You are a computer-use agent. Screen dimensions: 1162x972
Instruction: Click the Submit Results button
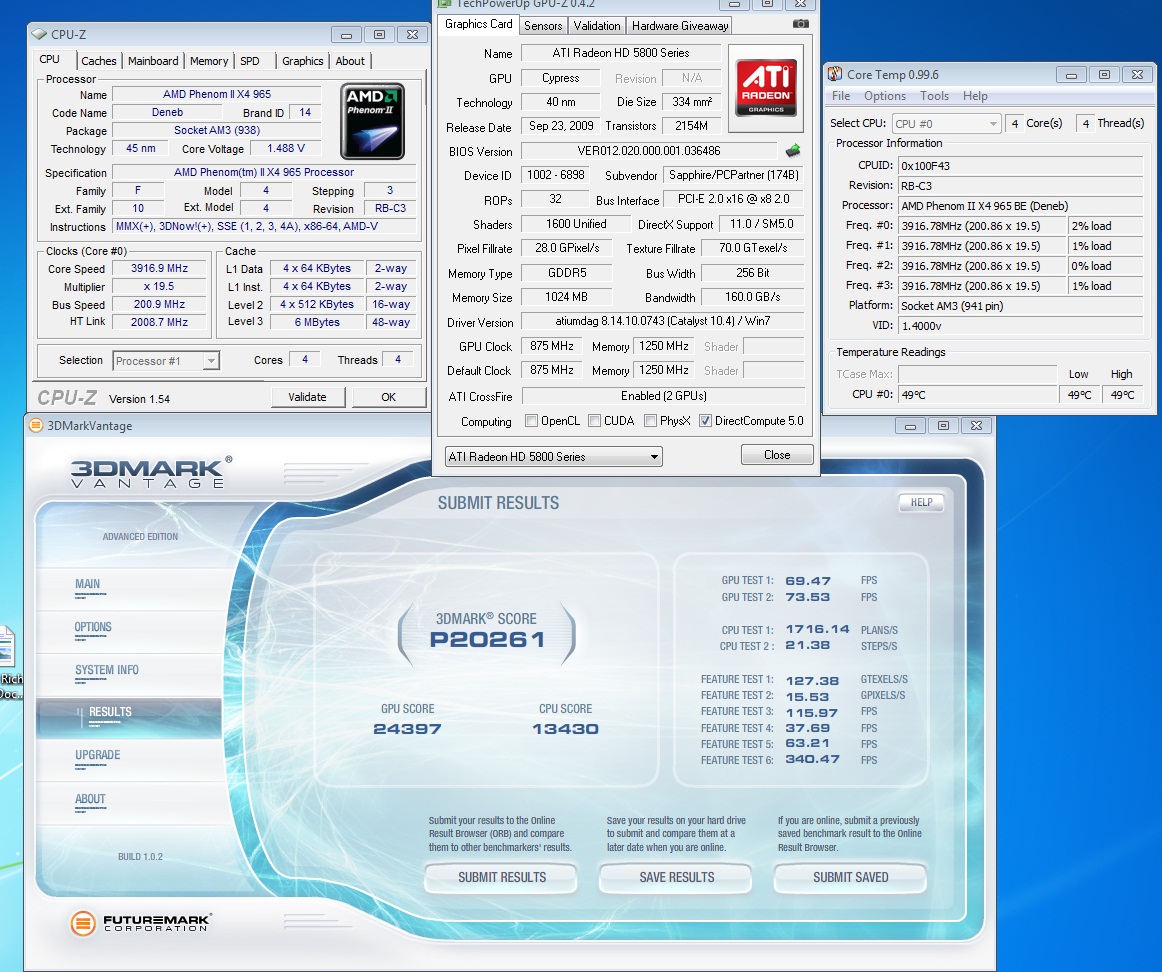502,877
